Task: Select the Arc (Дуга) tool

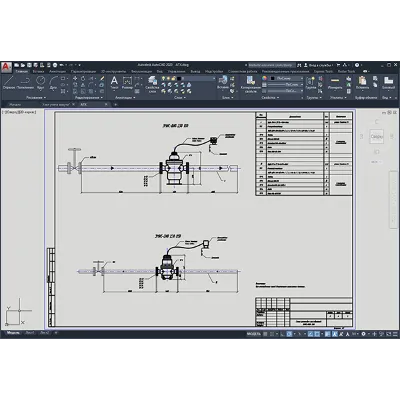Action: 53,83
